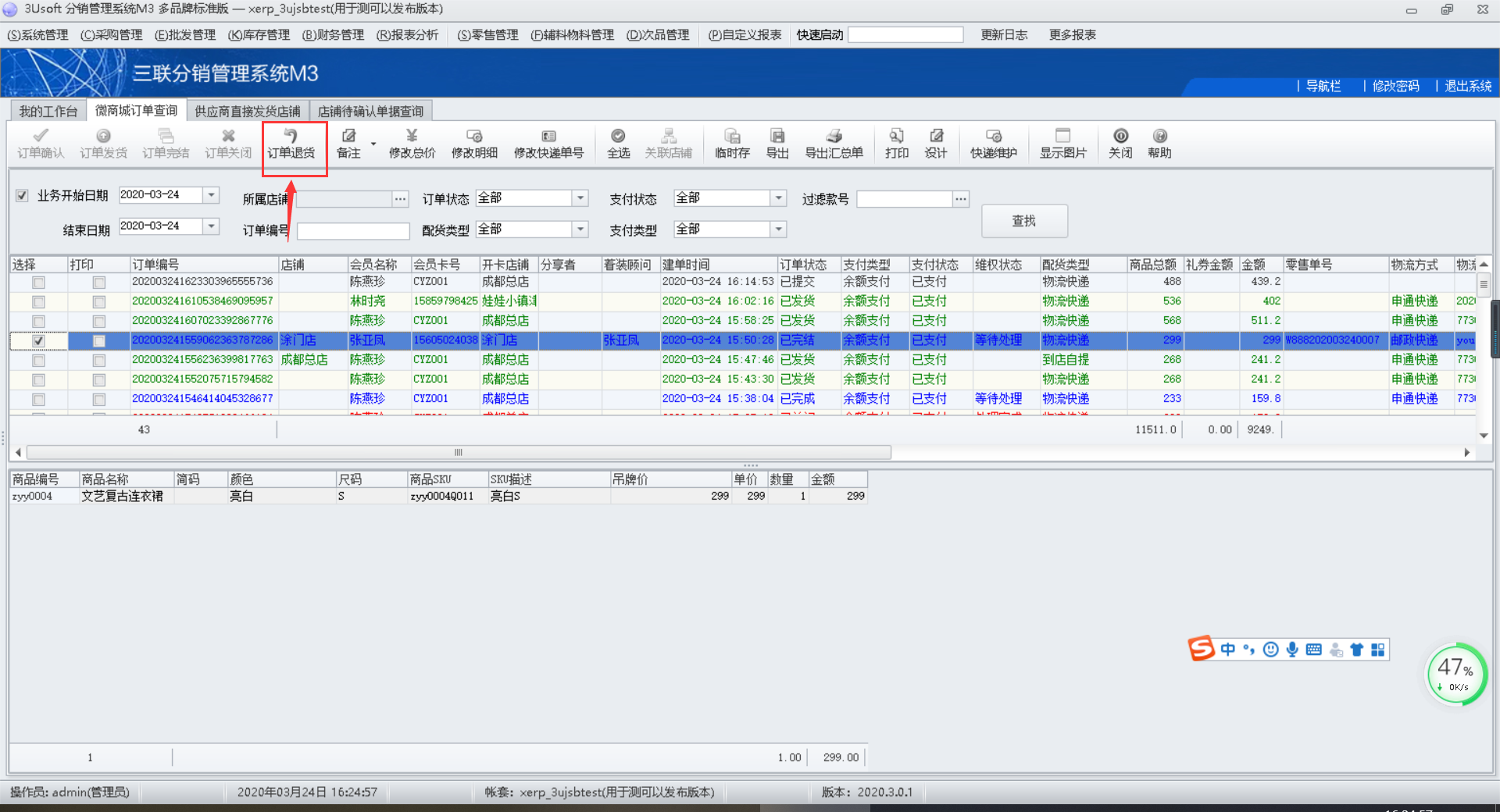Screen dimensions: 1500x812
Task: Open 帮助 help from the toolbar
Action: point(1159,144)
